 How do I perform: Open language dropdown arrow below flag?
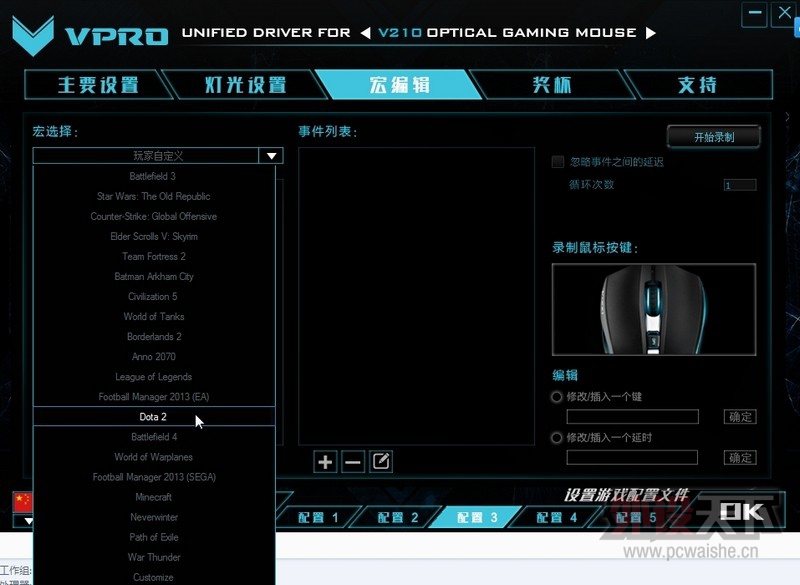[28, 521]
